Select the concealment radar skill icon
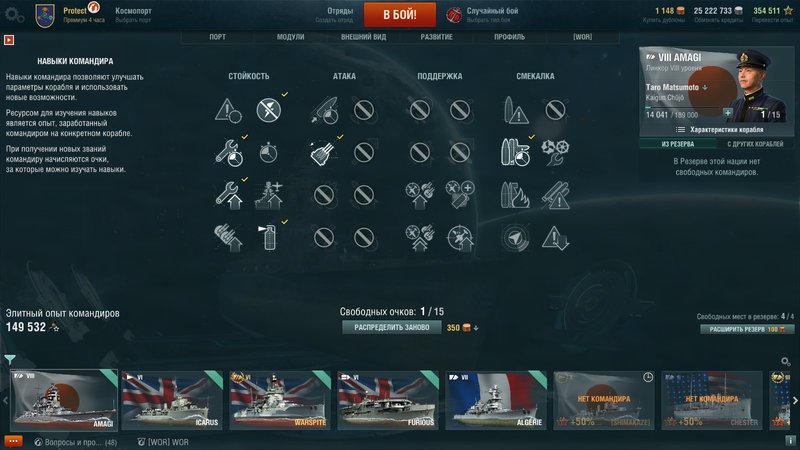The image size is (800, 450). (515, 238)
